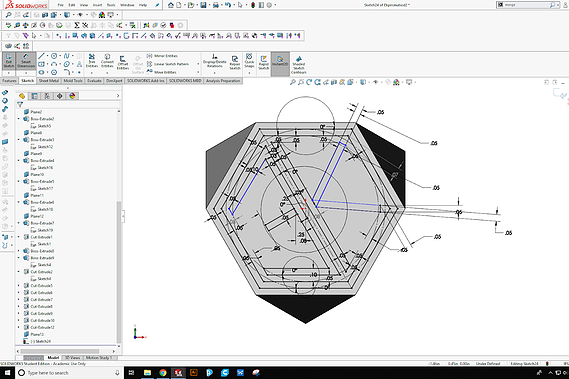Click the Mirror Entities command
Screen dimensions: 569x379
tap(162, 56)
